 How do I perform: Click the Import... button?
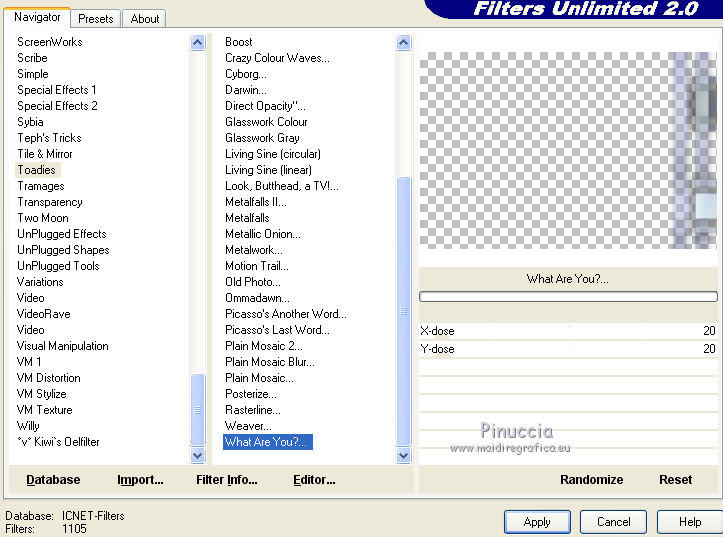(x=140, y=480)
